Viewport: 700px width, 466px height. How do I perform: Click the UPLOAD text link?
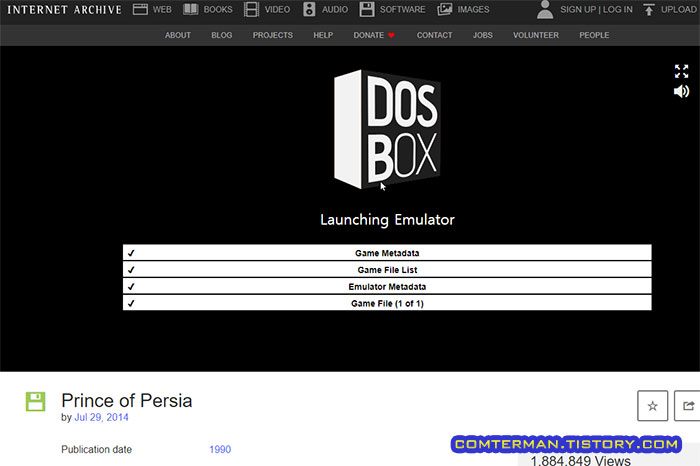click(x=679, y=9)
